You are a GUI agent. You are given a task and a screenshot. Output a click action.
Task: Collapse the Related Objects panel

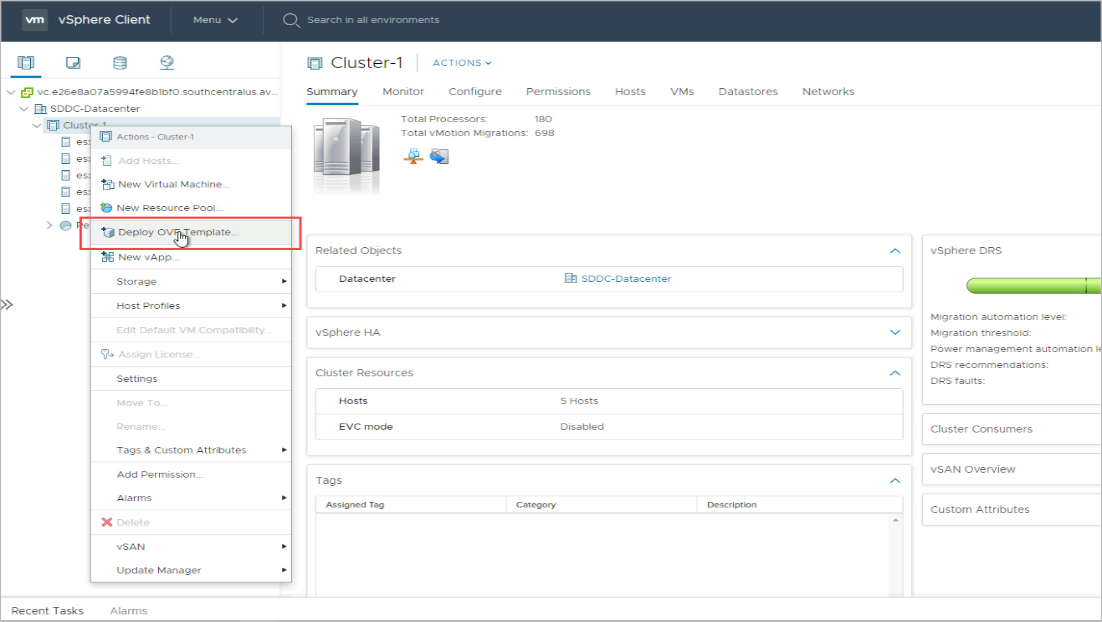pos(895,251)
